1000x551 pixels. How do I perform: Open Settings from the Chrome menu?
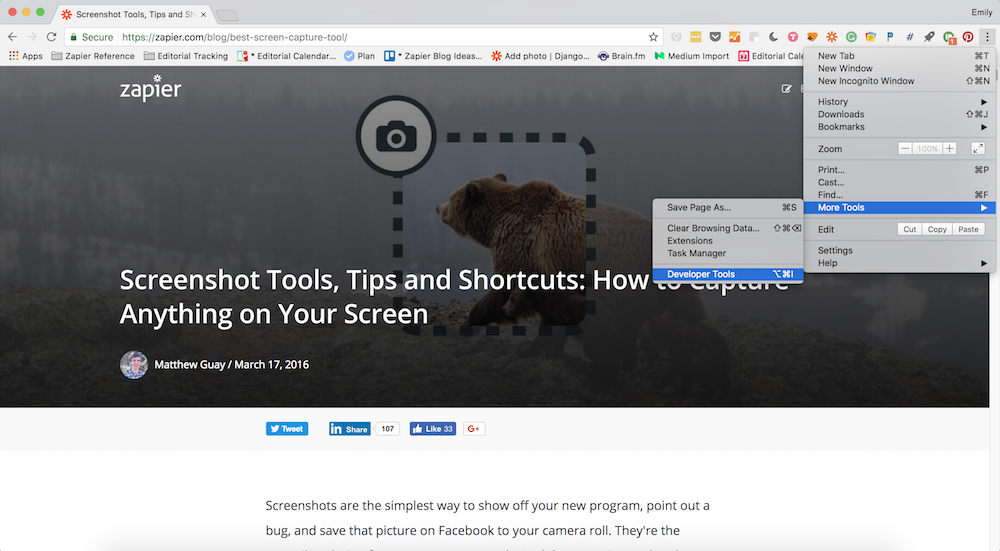(x=902, y=250)
